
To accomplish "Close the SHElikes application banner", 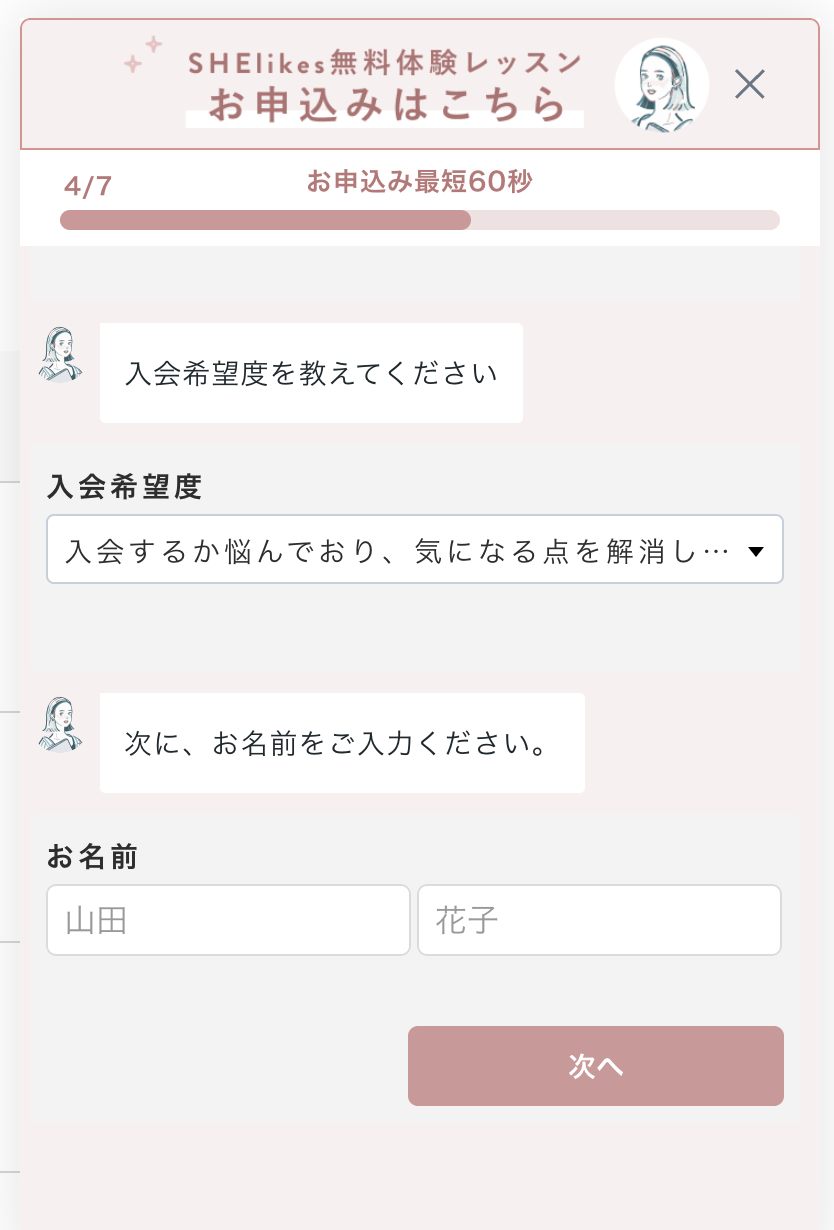I will (749, 84).
